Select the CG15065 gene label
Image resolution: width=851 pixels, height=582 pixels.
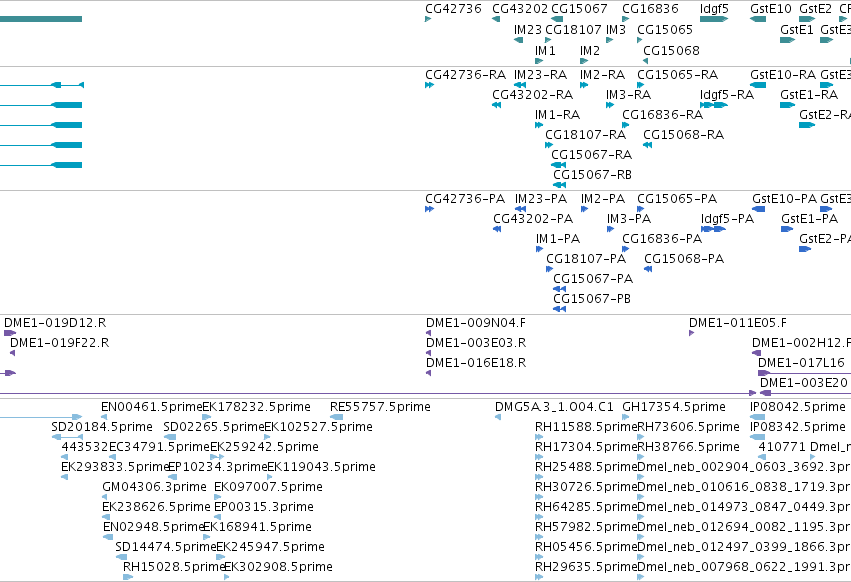pyautogui.click(x=665, y=30)
